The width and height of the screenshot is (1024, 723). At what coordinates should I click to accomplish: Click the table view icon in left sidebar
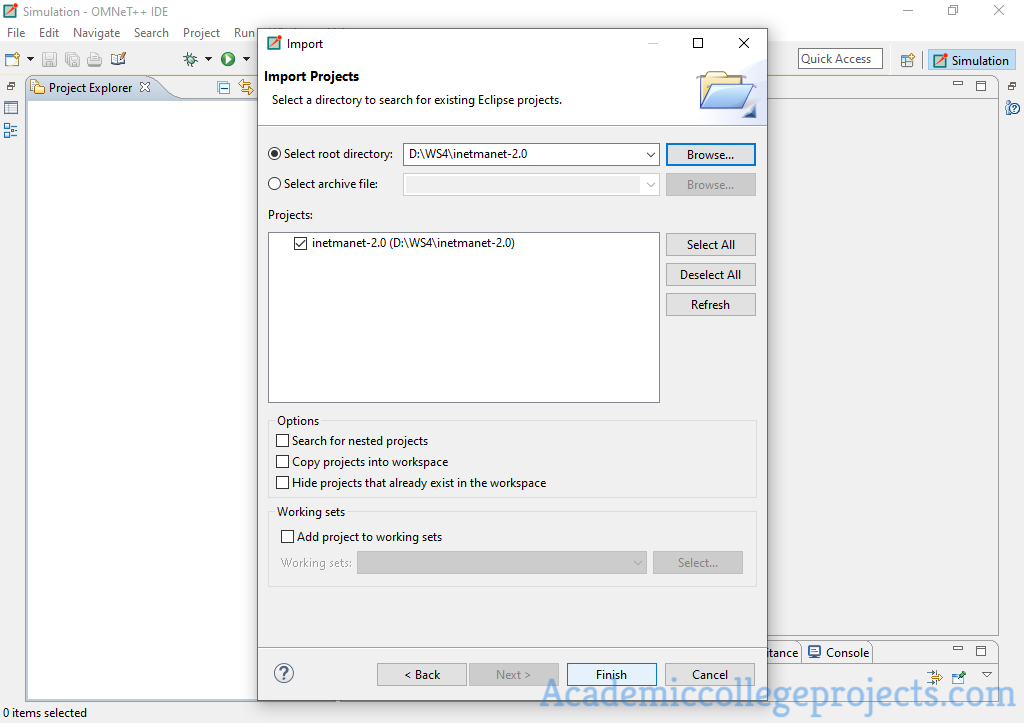pos(11,108)
